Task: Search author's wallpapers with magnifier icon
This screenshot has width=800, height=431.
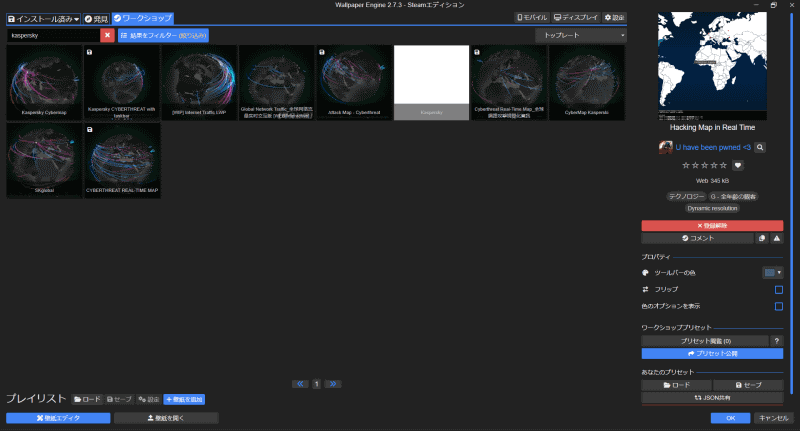Action: click(760, 147)
